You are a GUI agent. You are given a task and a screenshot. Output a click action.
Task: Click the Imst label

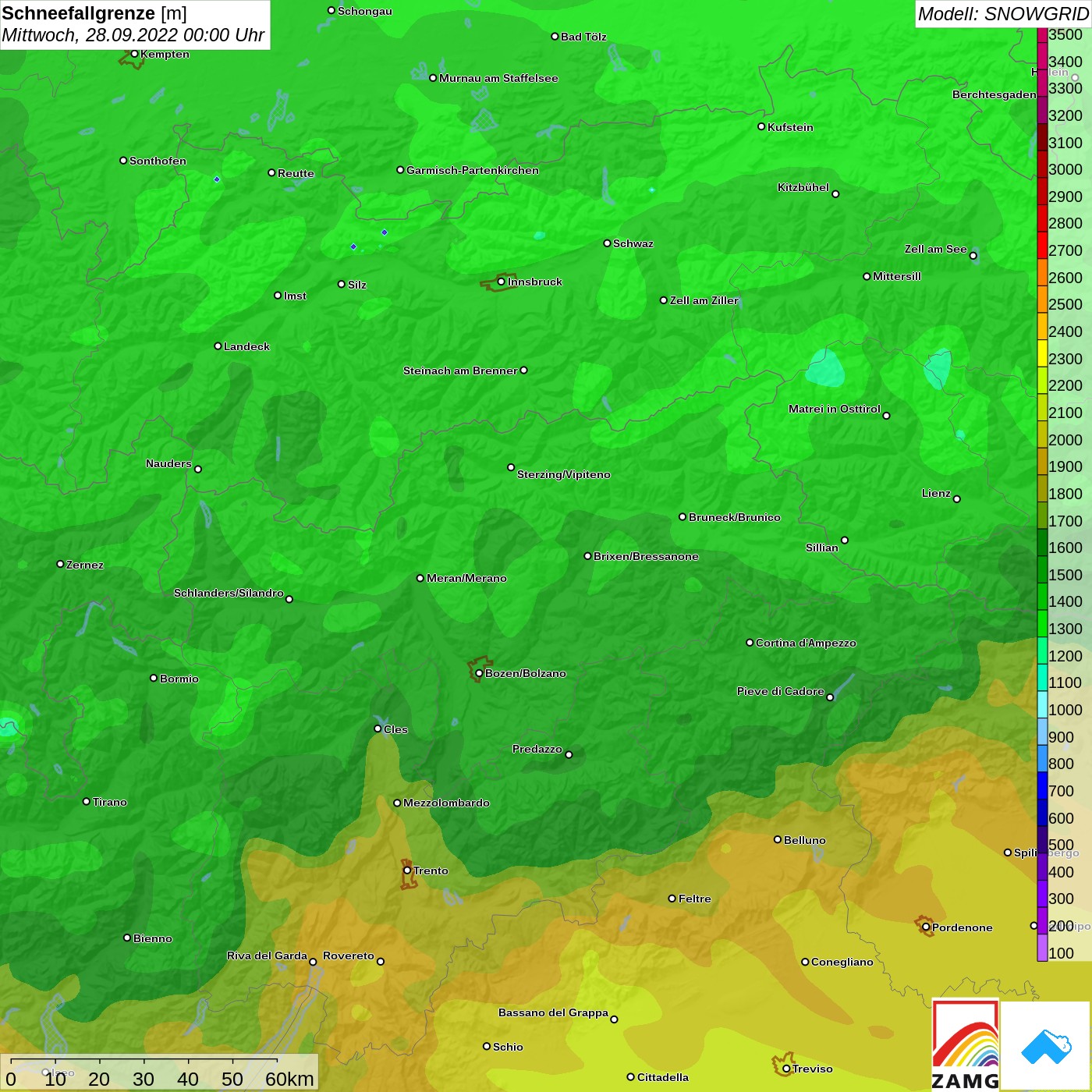(295, 296)
